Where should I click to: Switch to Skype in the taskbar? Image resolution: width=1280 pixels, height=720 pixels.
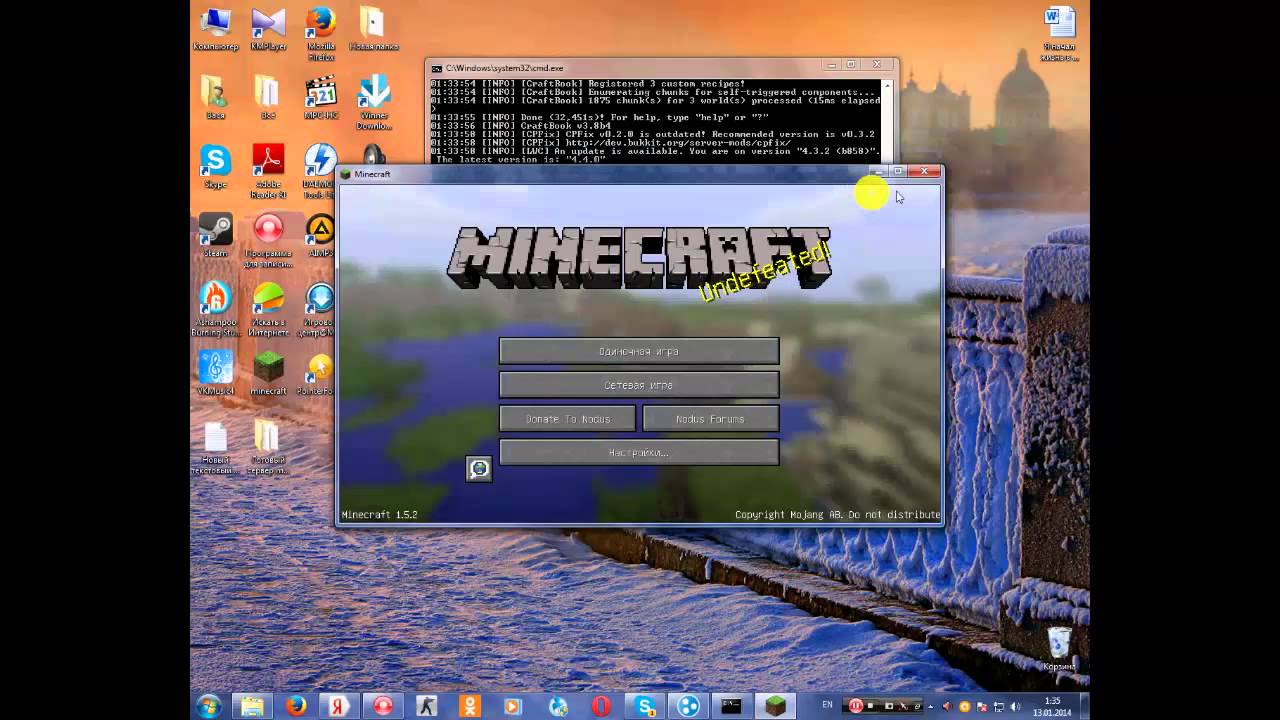click(645, 706)
